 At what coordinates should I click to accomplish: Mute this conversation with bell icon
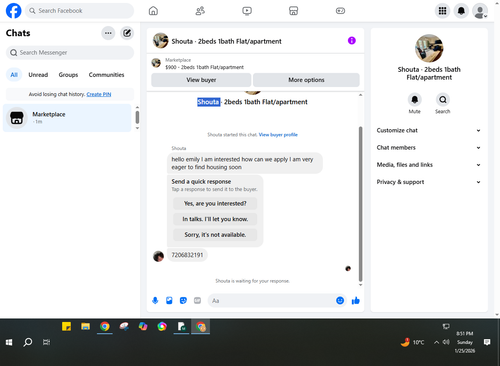[415, 99]
